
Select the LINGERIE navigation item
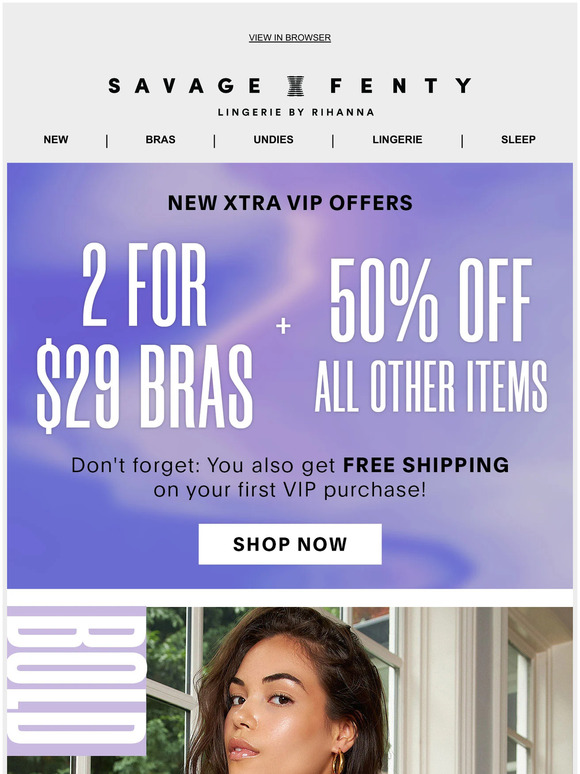(x=397, y=140)
